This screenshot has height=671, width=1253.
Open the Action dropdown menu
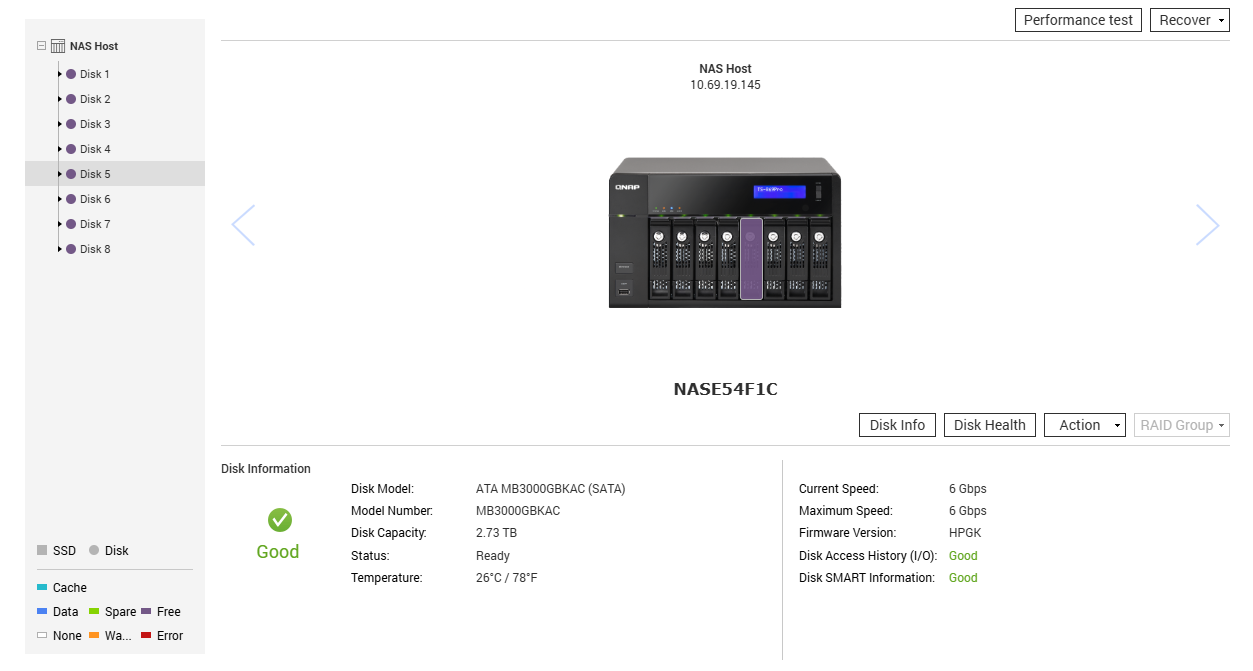click(1084, 424)
